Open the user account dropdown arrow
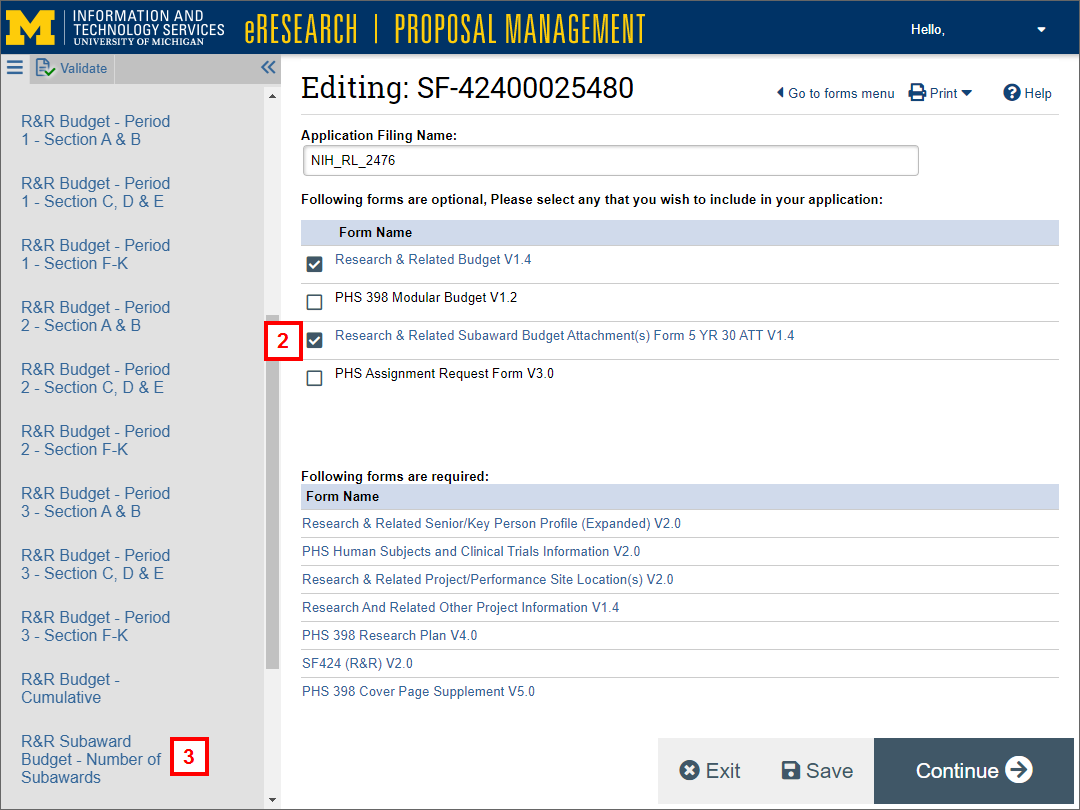The image size is (1080, 810). (1041, 30)
